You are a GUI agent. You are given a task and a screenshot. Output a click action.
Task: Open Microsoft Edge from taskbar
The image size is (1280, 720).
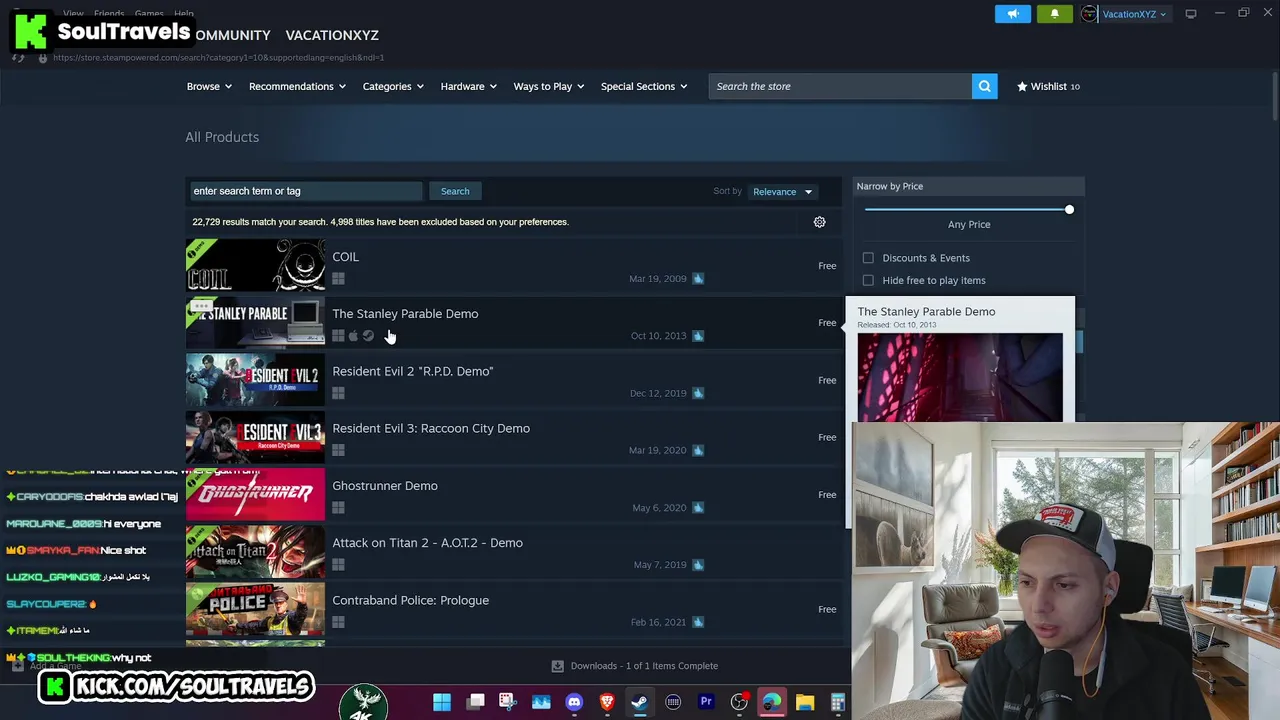pyautogui.click(x=772, y=702)
